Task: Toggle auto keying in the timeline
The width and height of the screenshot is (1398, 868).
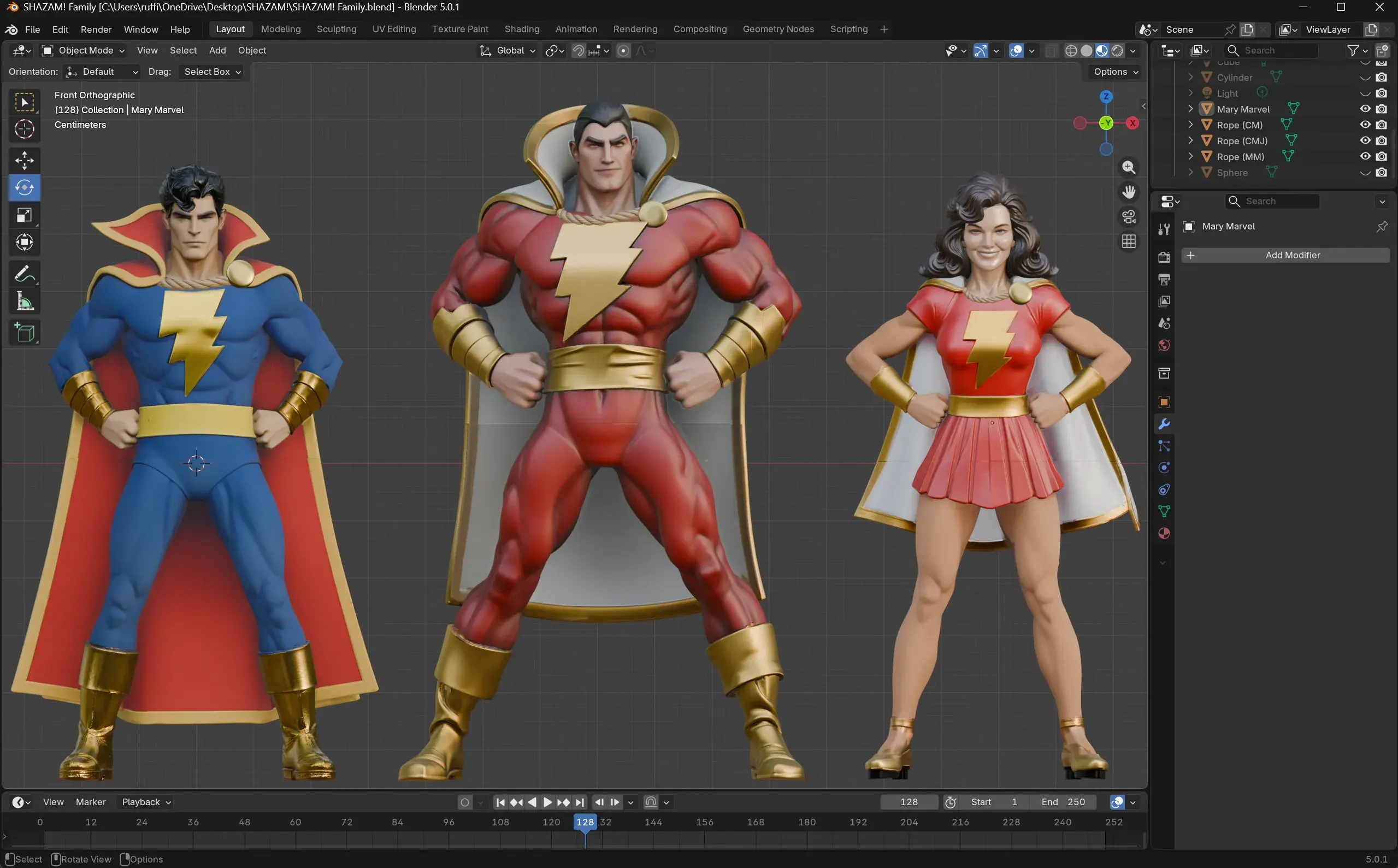Action: pyautogui.click(x=464, y=802)
